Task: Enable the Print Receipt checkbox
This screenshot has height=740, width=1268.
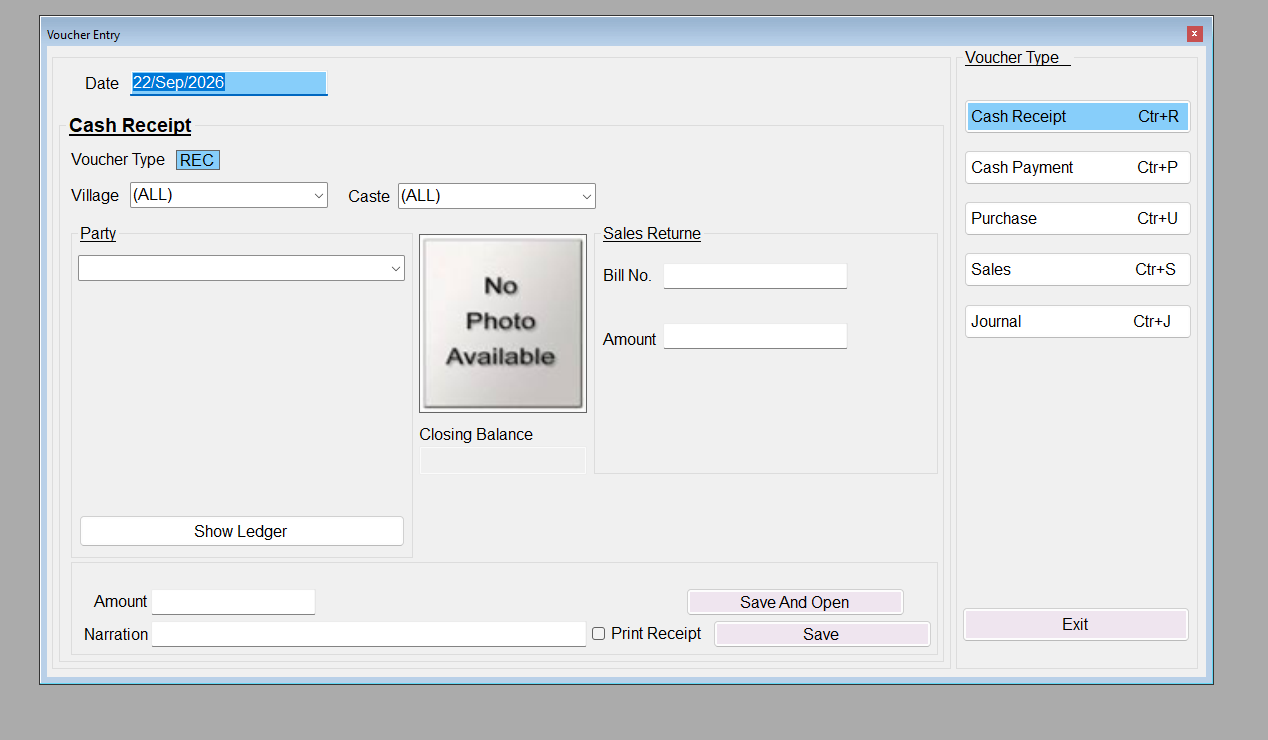Action: pyautogui.click(x=599, y=634)
